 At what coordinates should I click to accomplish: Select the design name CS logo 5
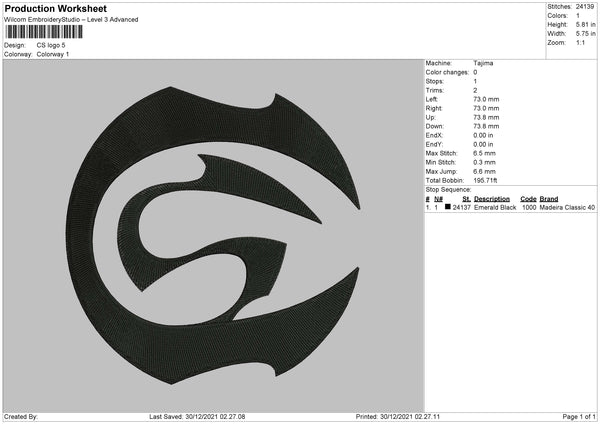51,45
